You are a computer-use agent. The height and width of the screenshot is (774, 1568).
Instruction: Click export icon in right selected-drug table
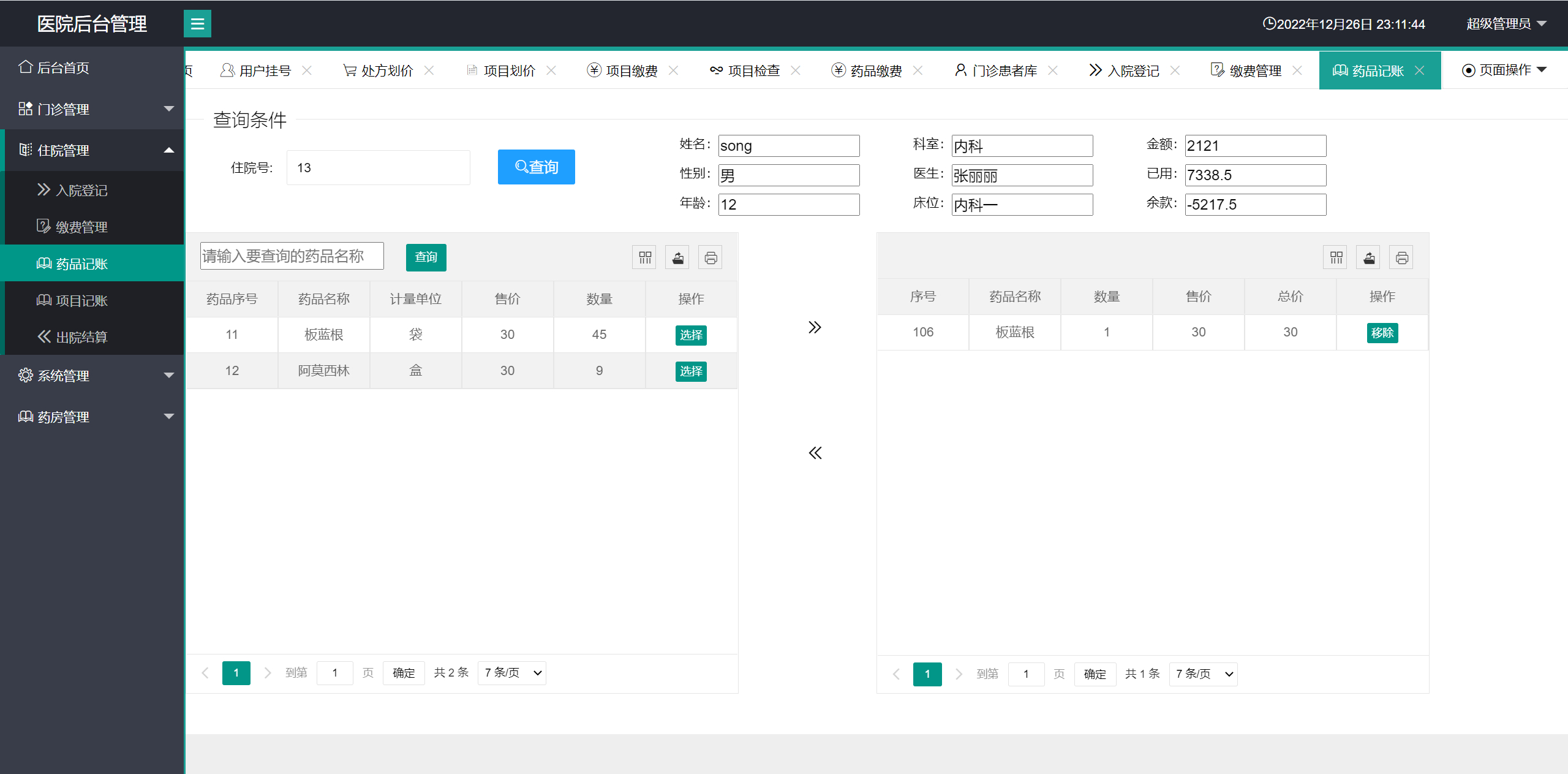(x=1369, y=257)
